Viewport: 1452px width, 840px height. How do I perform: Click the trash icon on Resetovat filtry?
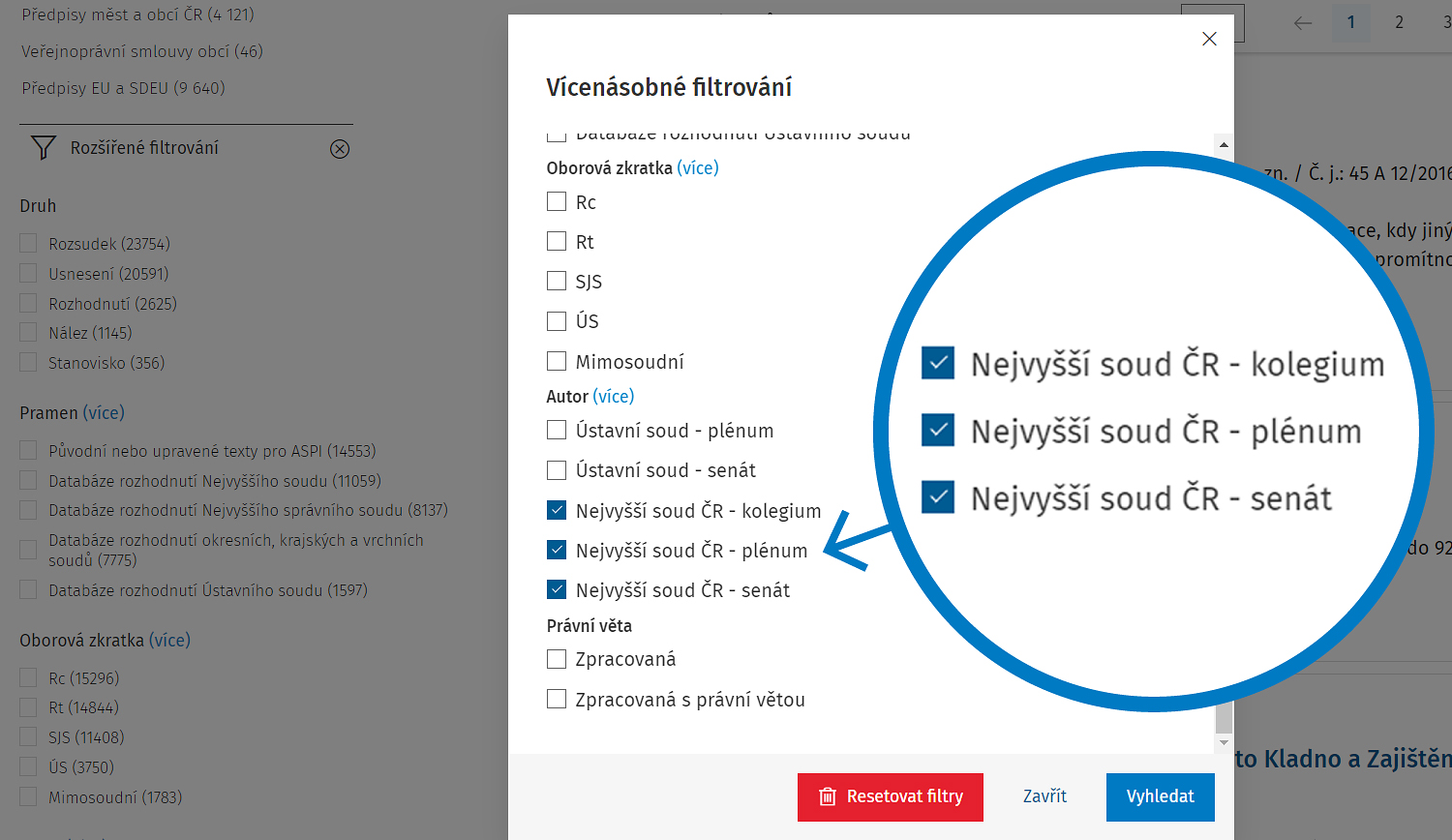coord(828,796)
